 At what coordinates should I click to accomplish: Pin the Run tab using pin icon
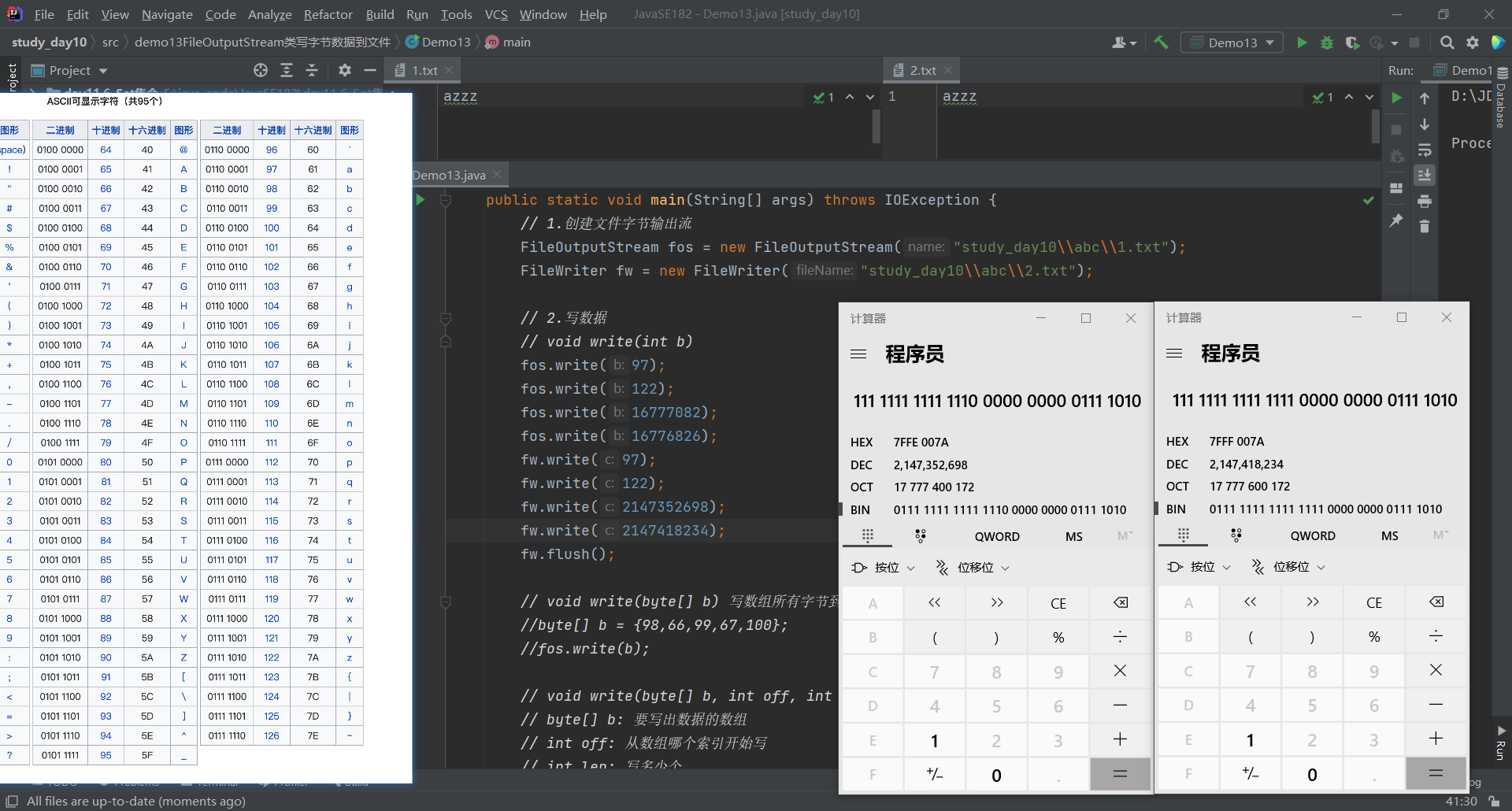pyautogui.click(x=1396, y=220)
